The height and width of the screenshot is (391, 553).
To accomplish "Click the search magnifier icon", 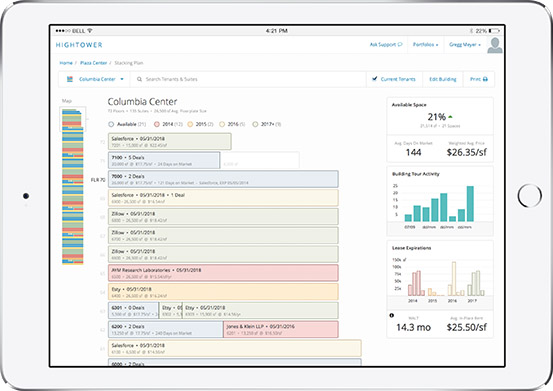I will (x=139, y=79).
